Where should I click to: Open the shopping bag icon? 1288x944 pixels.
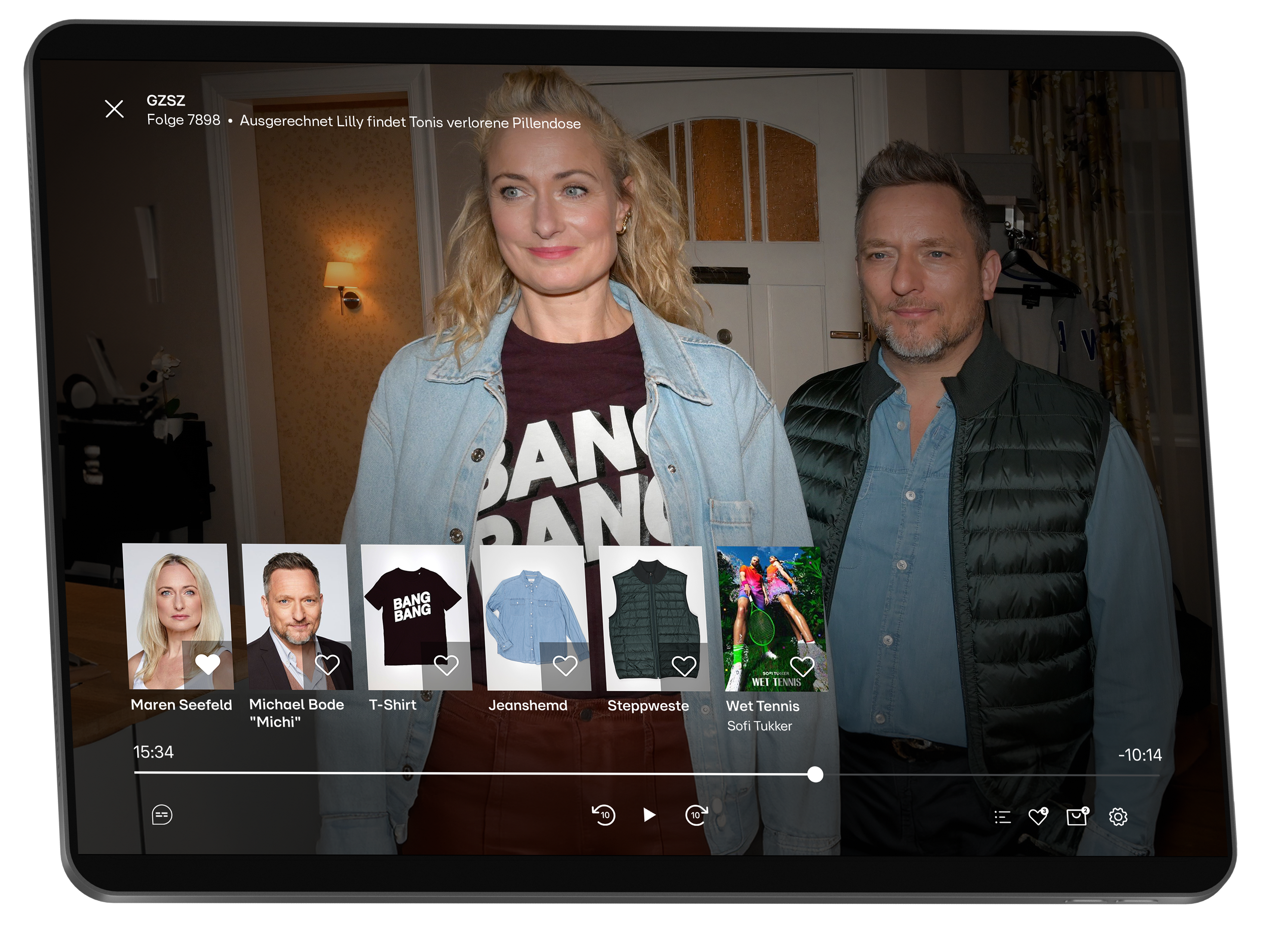pos(1077,817)
